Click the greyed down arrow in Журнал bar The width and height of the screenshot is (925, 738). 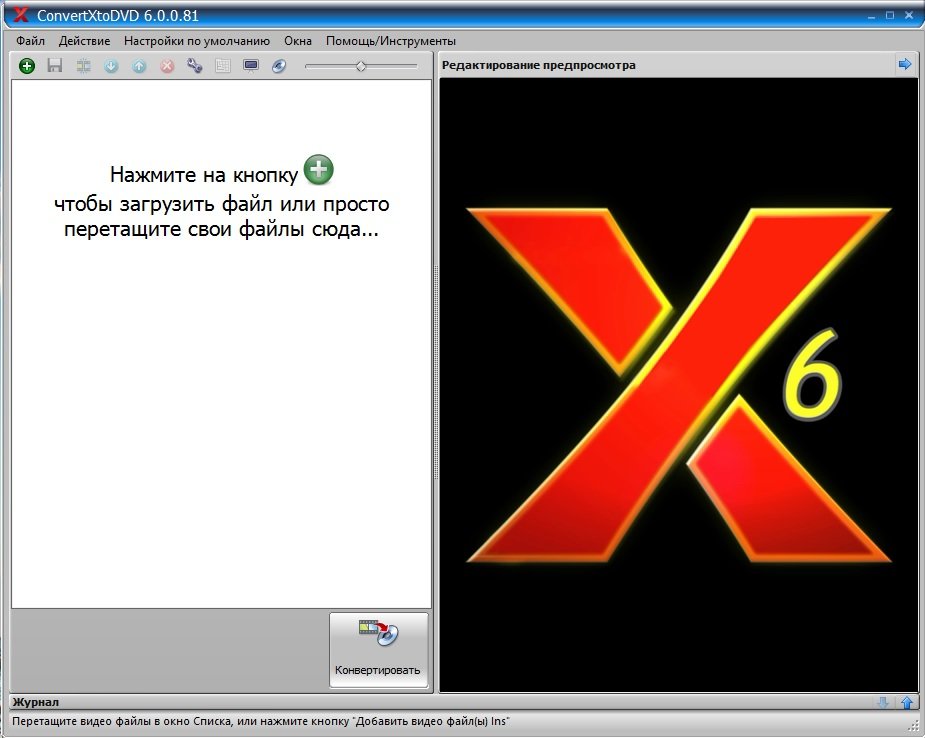883,702
